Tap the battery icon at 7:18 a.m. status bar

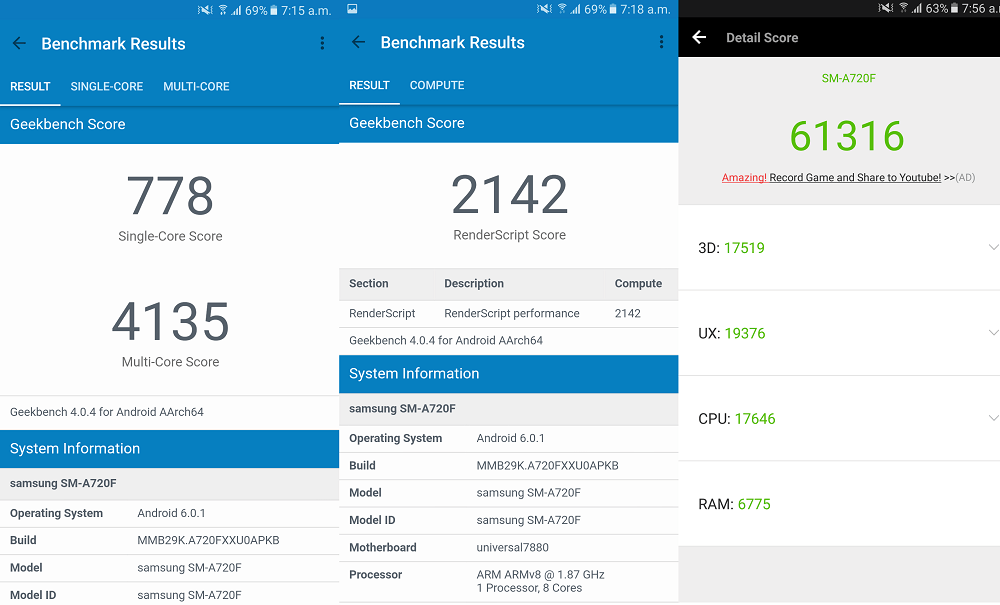pyautogui.click(x=613, y=10)
